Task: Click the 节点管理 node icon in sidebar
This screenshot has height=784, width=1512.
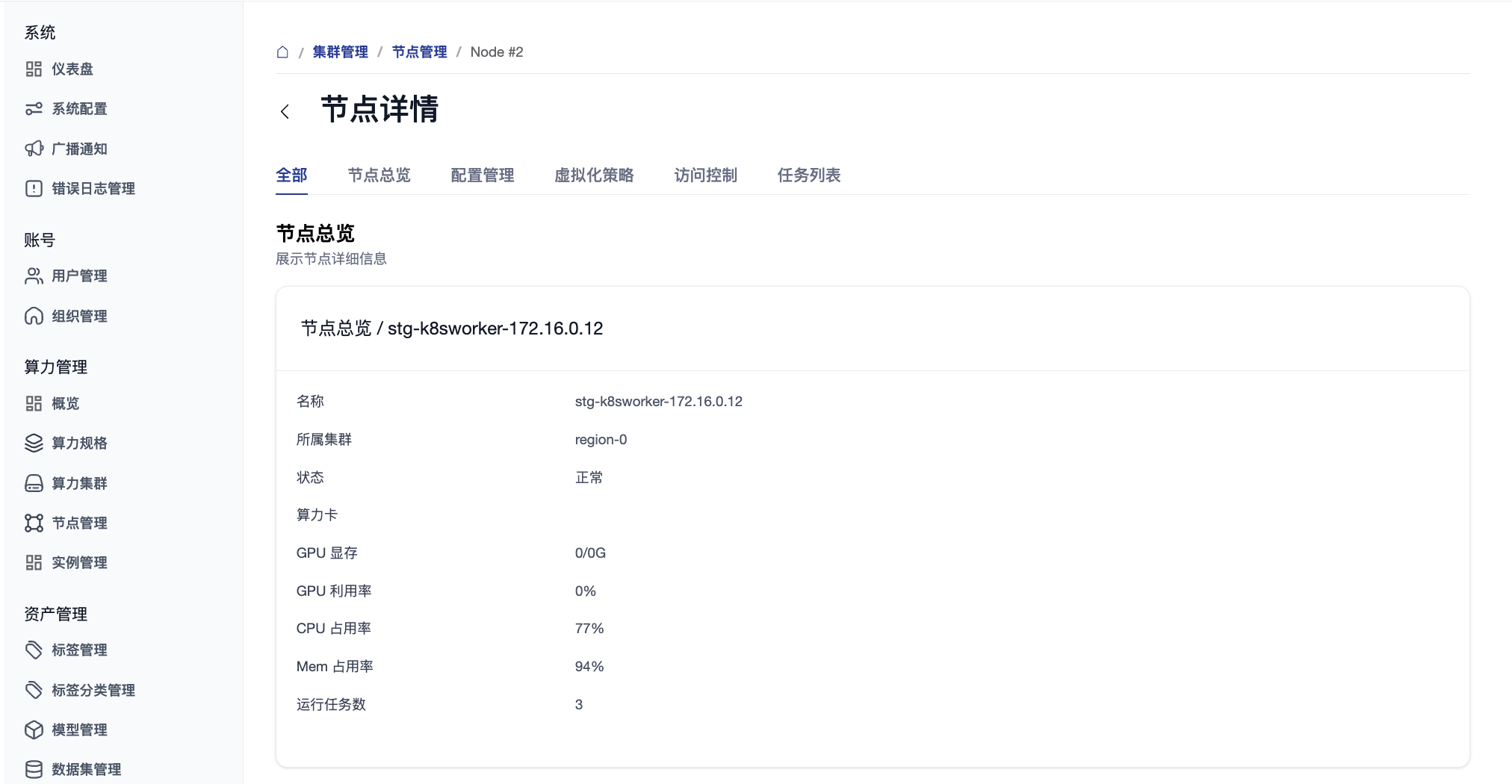Action: pyautogui.click(x=34, y=523)
